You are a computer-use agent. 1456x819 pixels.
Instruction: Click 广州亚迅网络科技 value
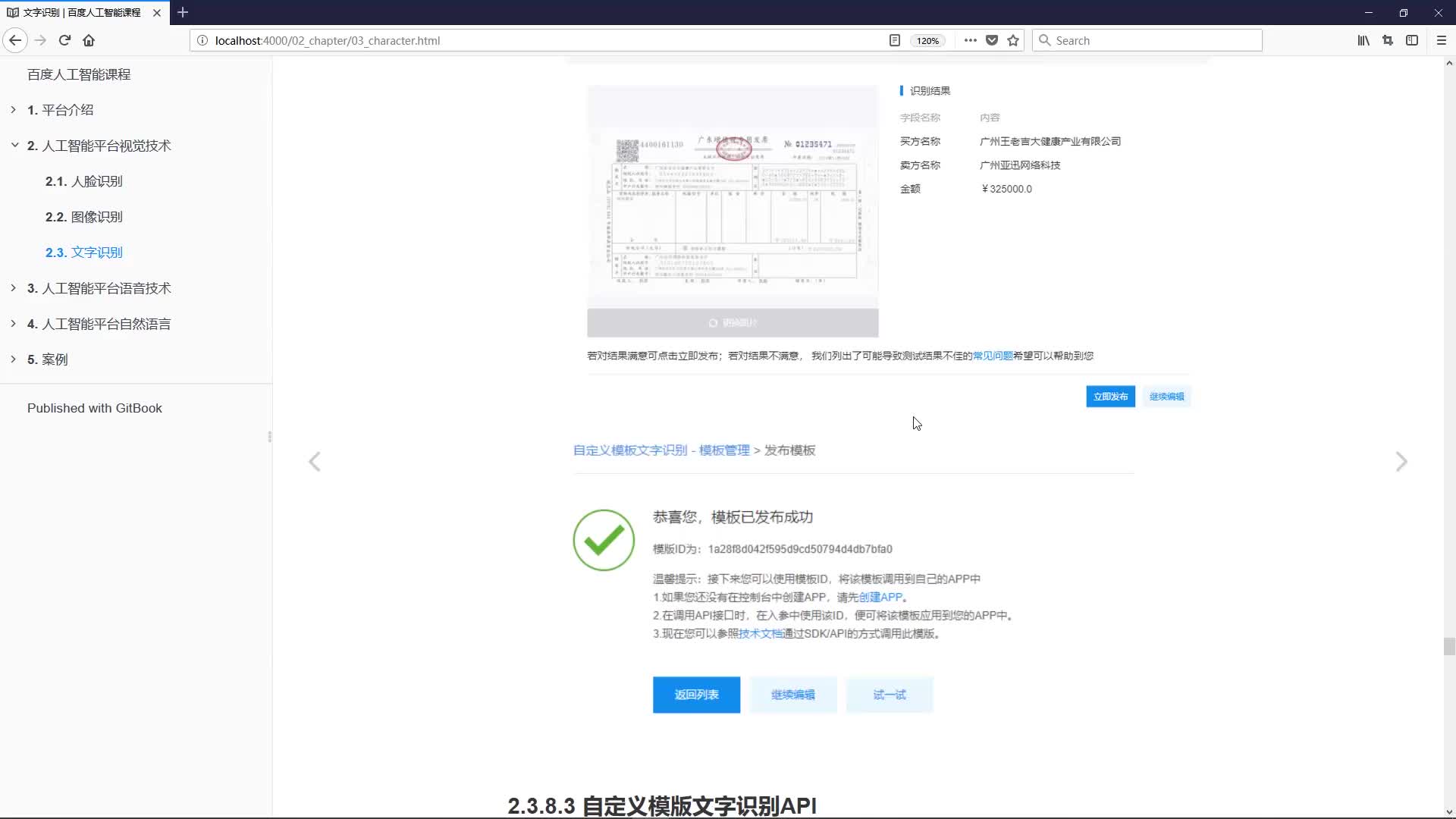tap(1020, 165)
